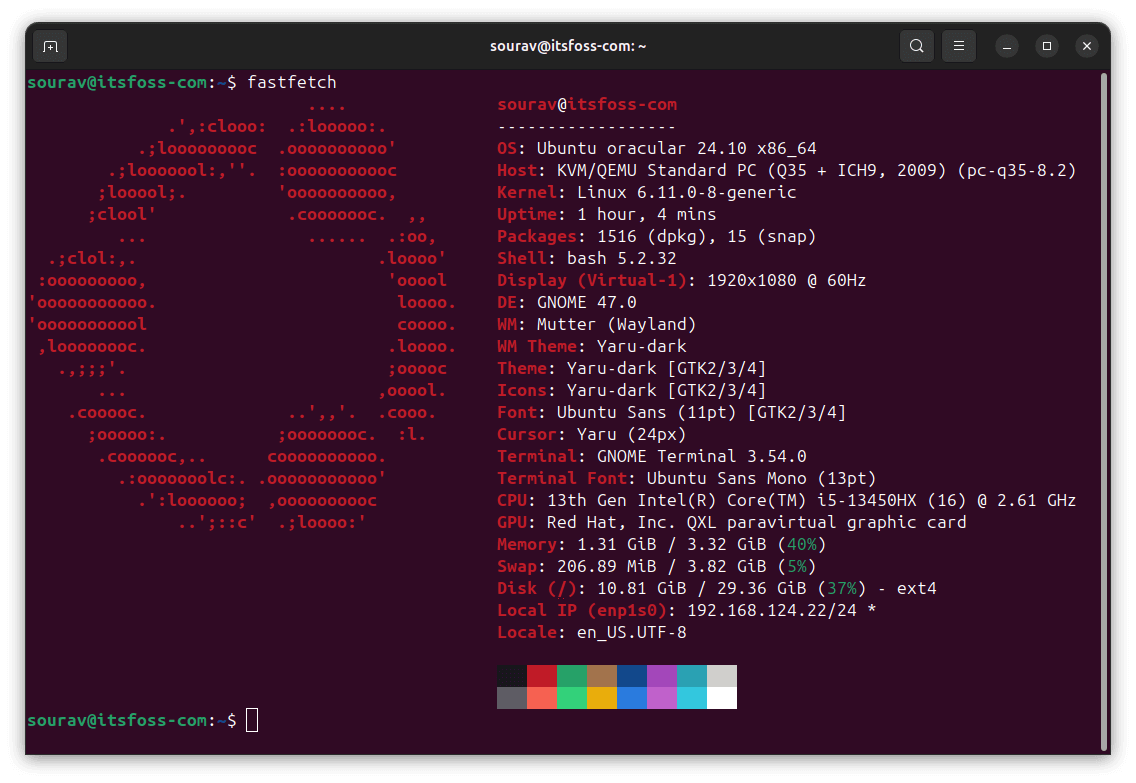
Task: Click the window title sourav@itsfoss-com
Action: (568, 44)
